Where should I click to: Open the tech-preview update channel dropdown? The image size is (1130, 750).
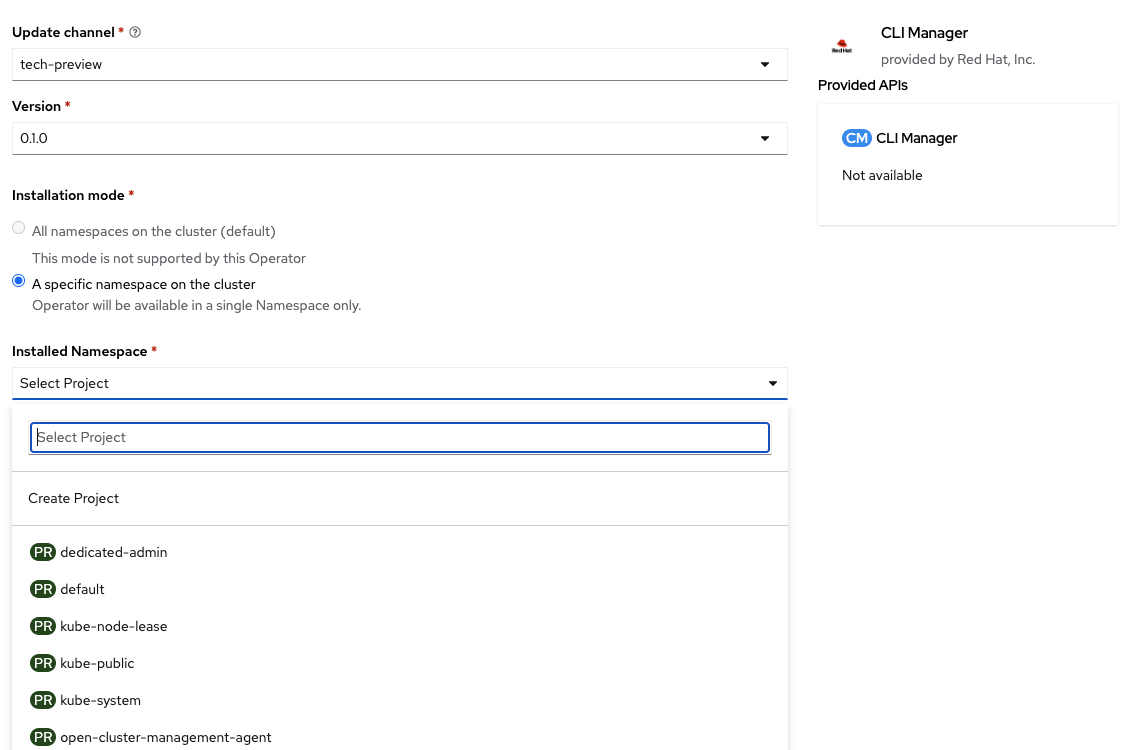click(x=399, y=64)
